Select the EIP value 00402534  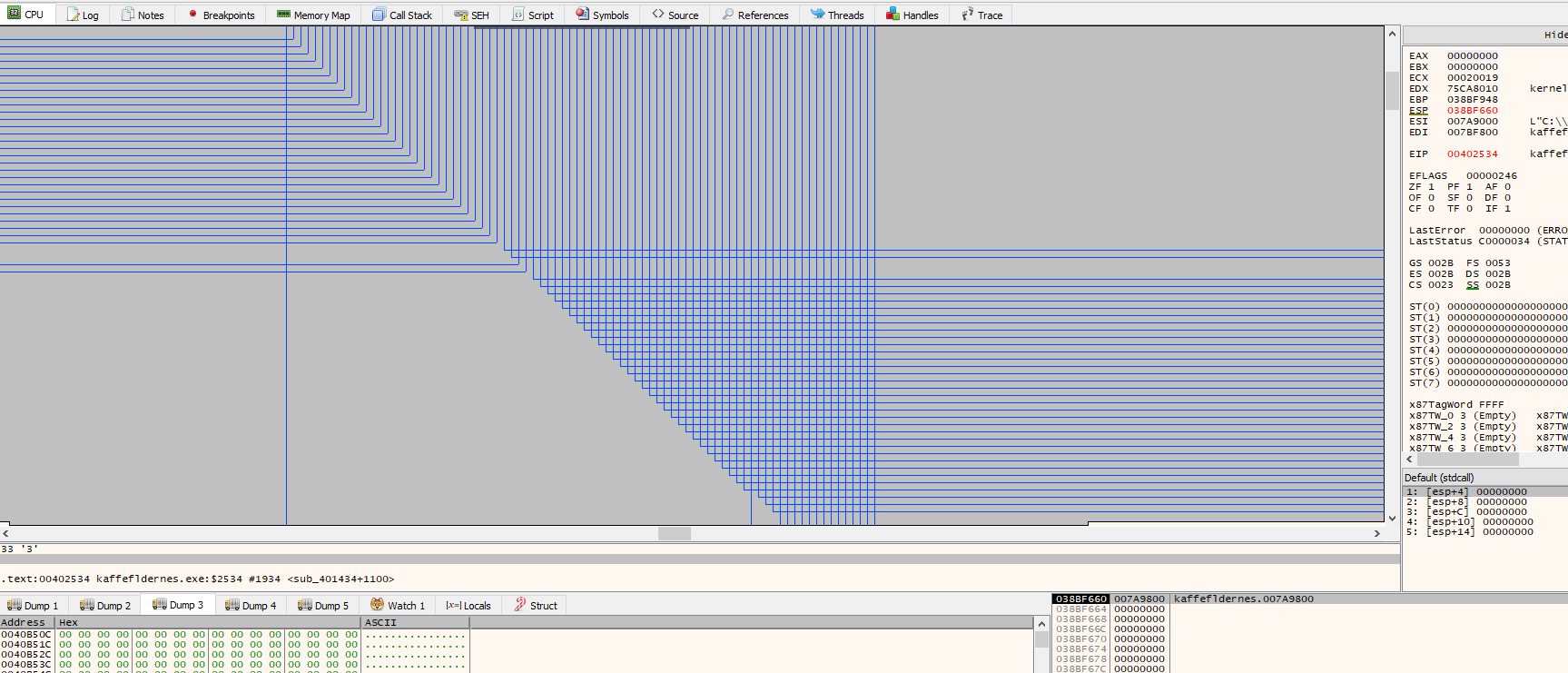click(1473, 154)
